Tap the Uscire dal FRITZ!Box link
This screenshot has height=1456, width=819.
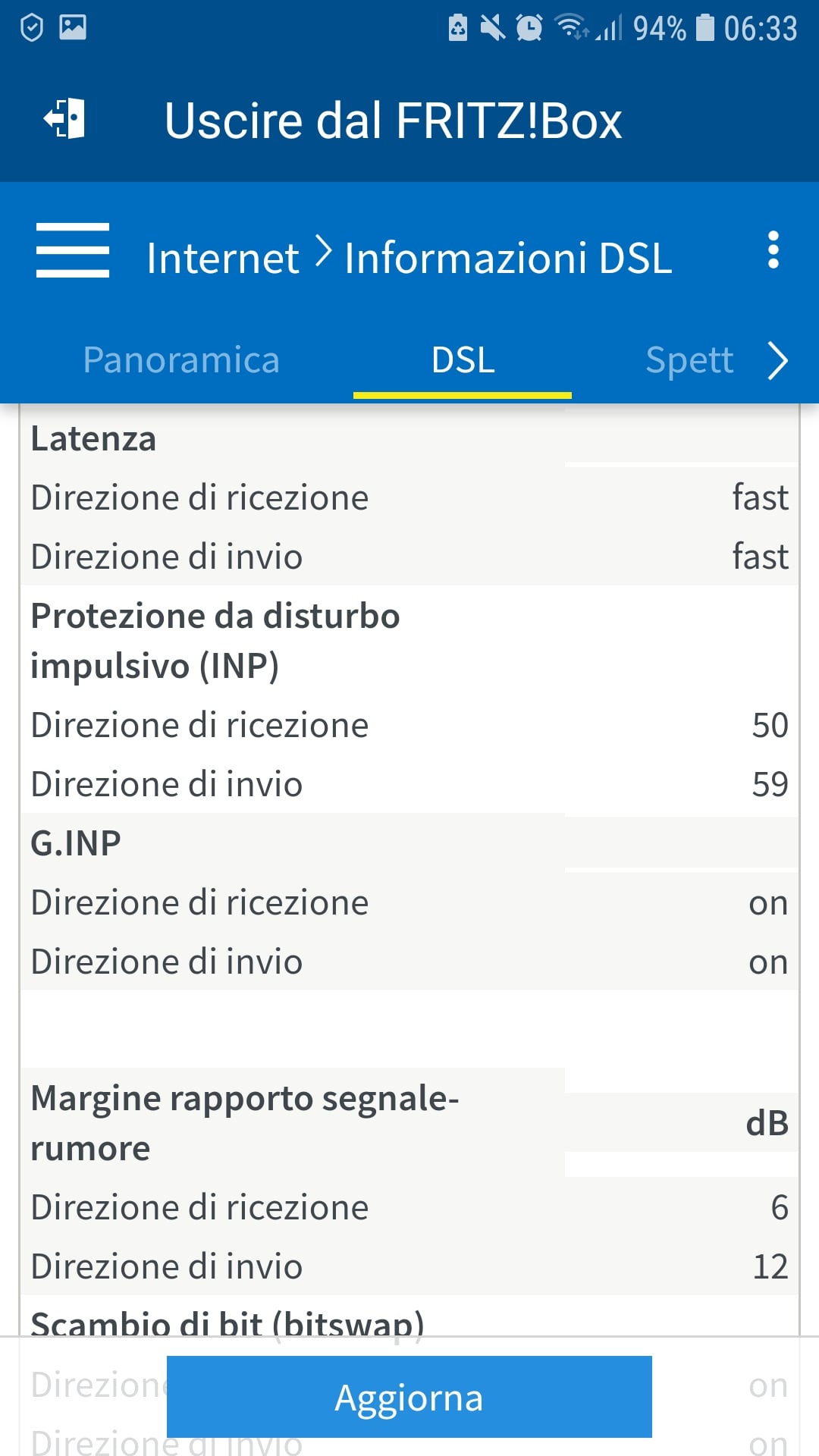[x=393, y=121]
